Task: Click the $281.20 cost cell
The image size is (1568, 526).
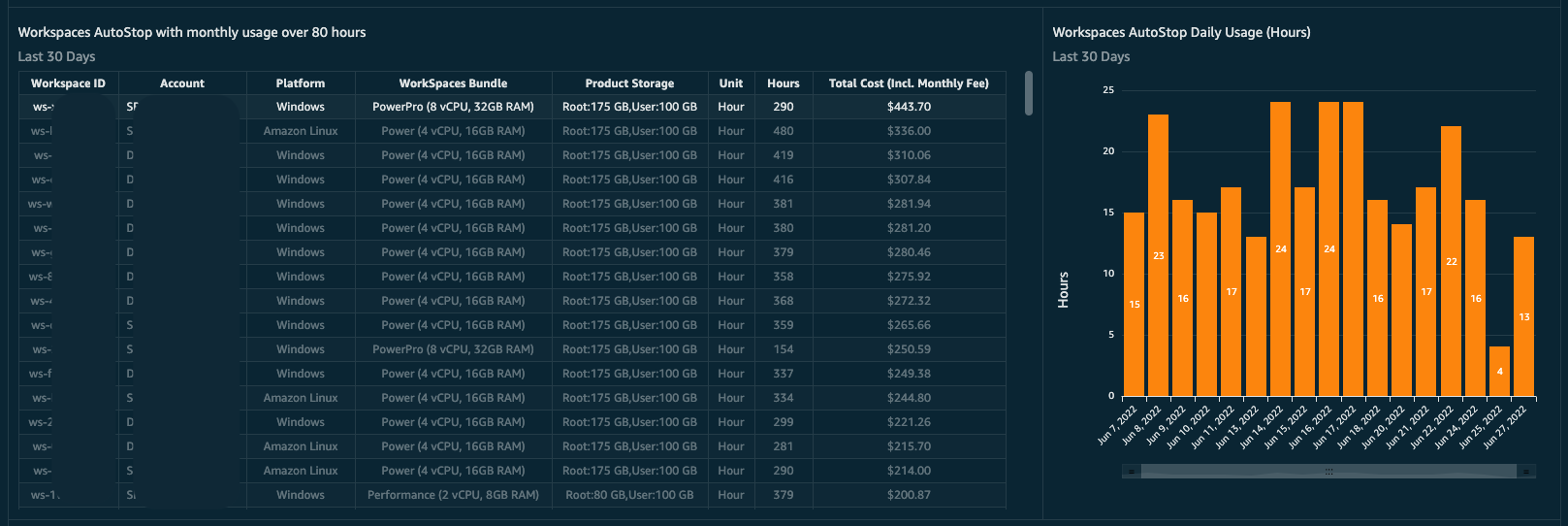Action: pos(909,228)
